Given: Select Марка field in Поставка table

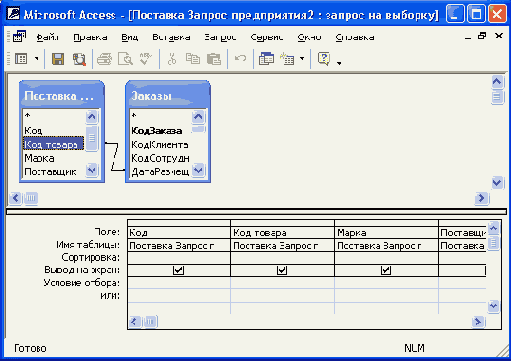Looking at the screenshot, I should [x=39, y=158].
